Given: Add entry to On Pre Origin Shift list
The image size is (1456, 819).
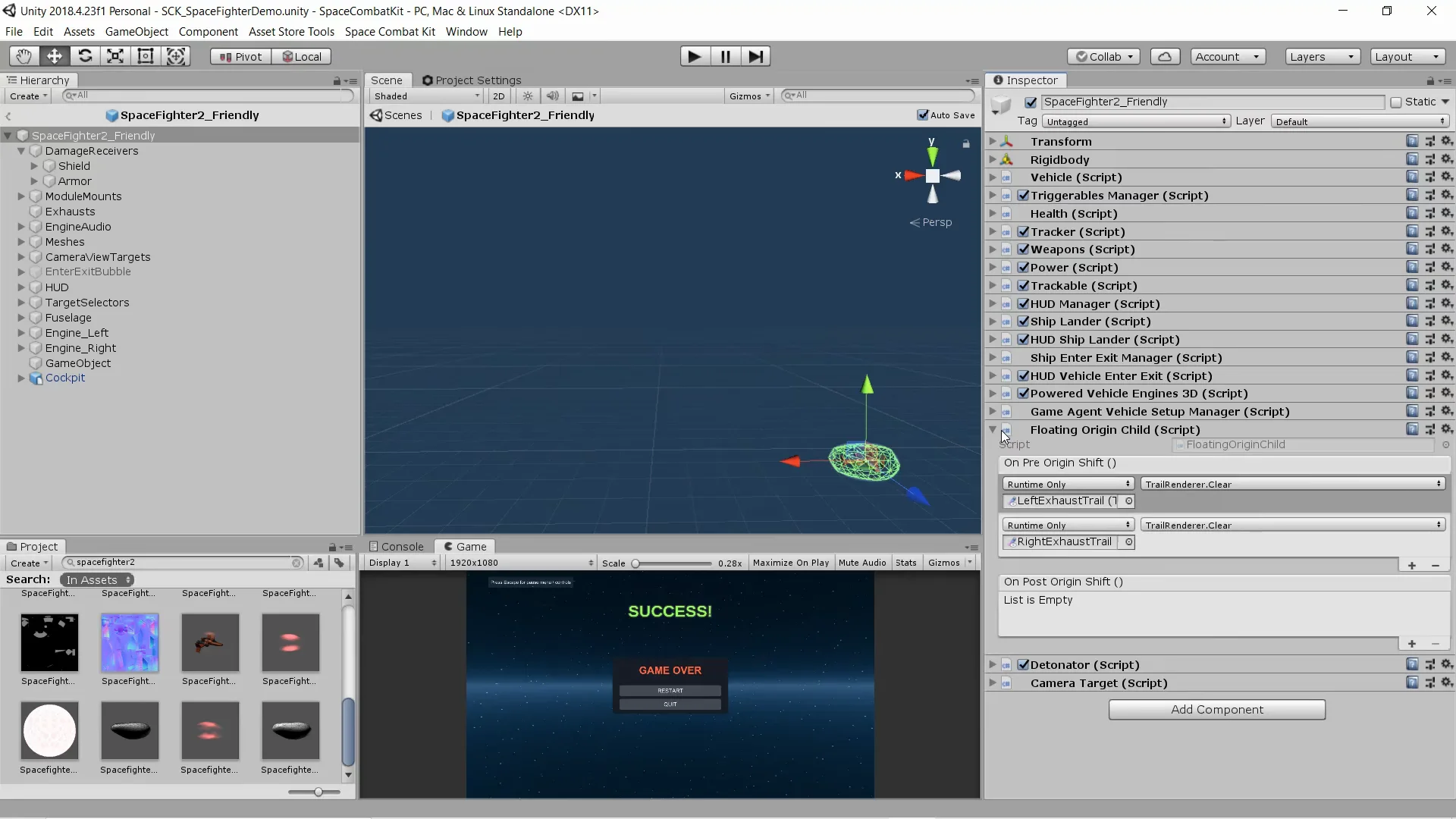Looking at the screenshot, I should (1412, 565).
